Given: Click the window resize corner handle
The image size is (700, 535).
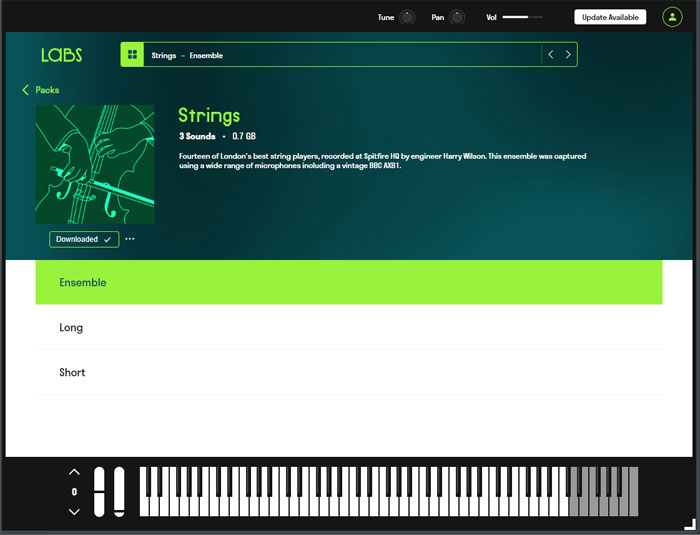Looking at the screenshot, I should pos(690,525).
